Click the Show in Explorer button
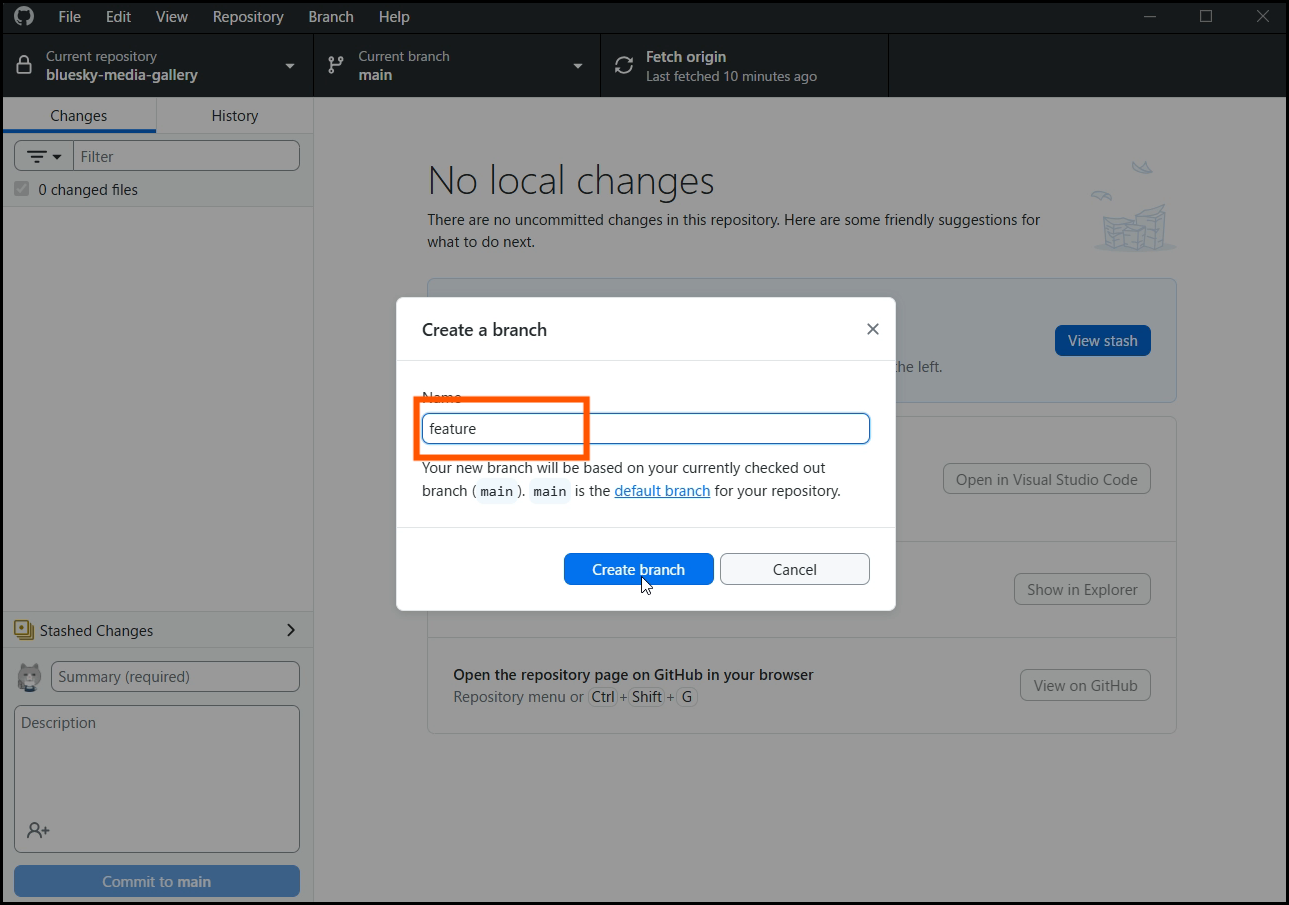The width and height of the screenshot is (1289, 905). click(x=1082, y=589)
